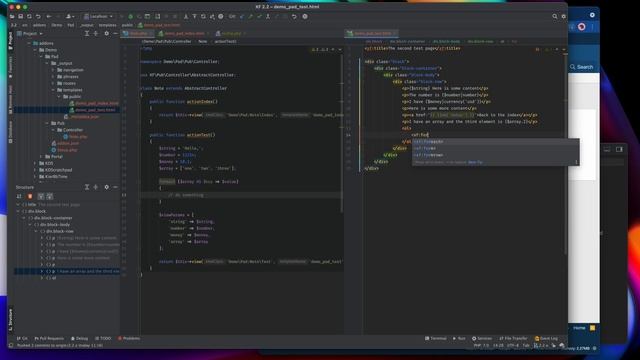Open the Git tool window button
This screenshot has width=640, height=360.
click(x=22, y=338)
